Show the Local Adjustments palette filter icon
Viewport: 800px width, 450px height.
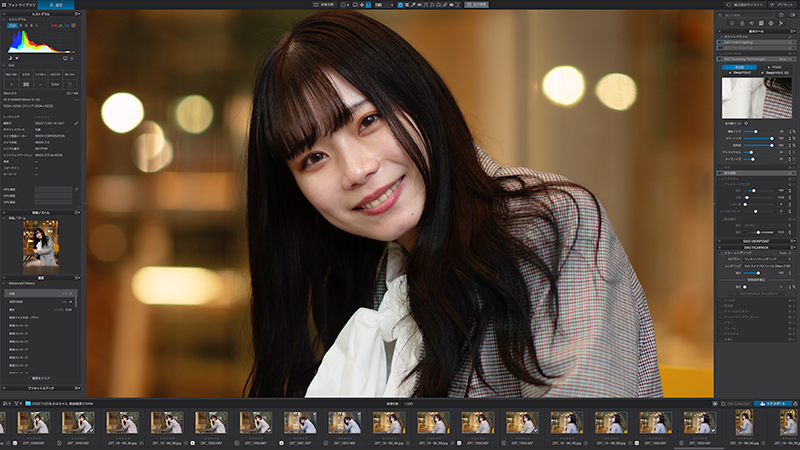click(771, 23)
